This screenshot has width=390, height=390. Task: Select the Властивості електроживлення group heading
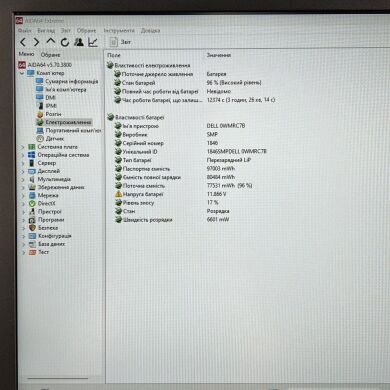(149, 65)
